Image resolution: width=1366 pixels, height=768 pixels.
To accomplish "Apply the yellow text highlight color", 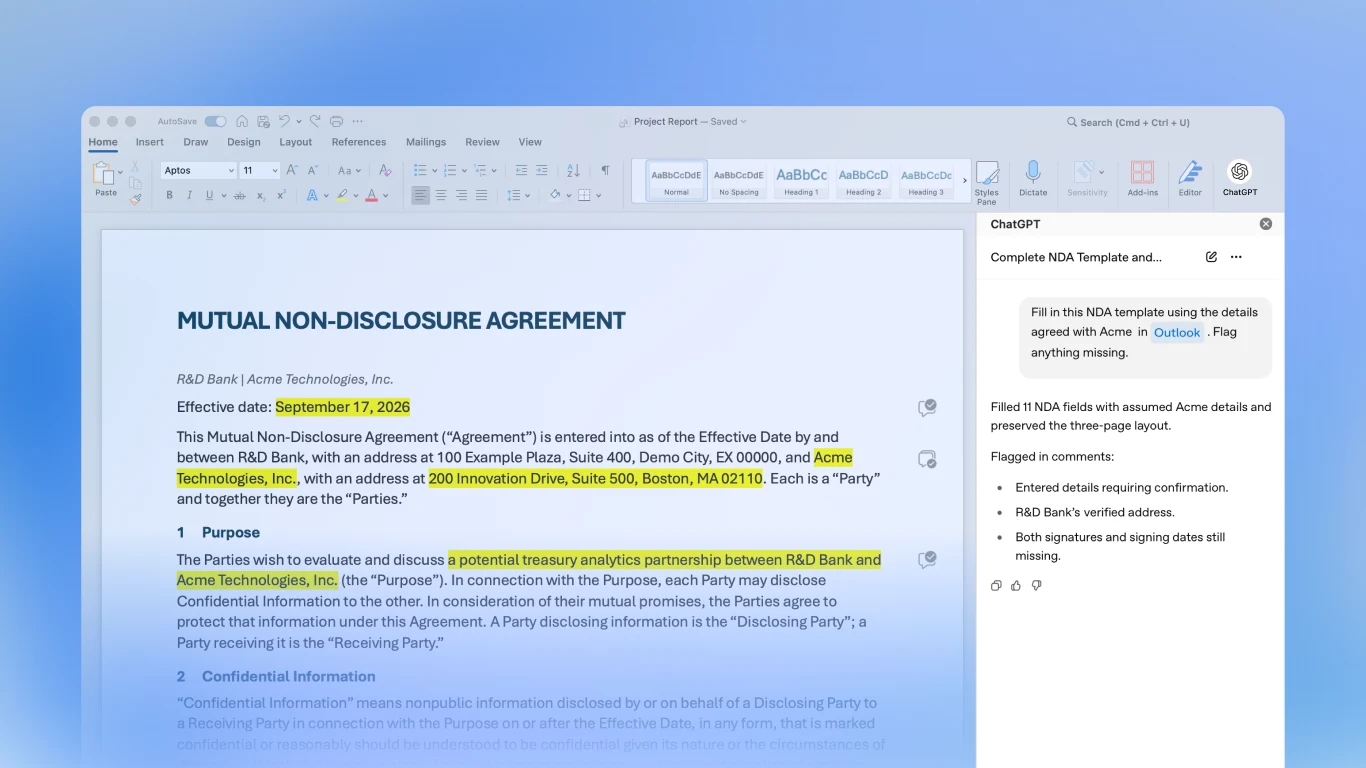I will (x=342, y=196).
